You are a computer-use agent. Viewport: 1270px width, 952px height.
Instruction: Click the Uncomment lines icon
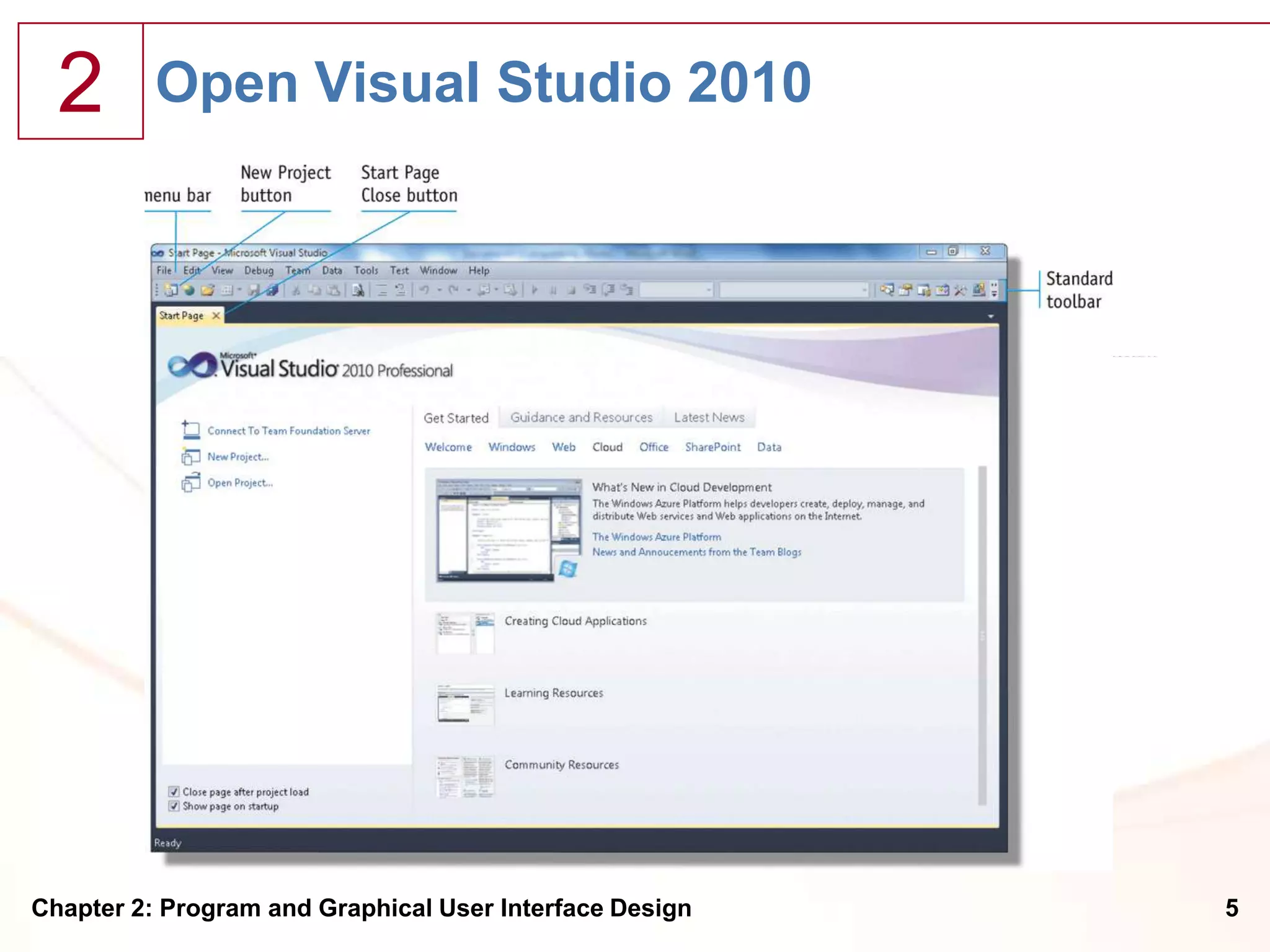tap(401, 290)
